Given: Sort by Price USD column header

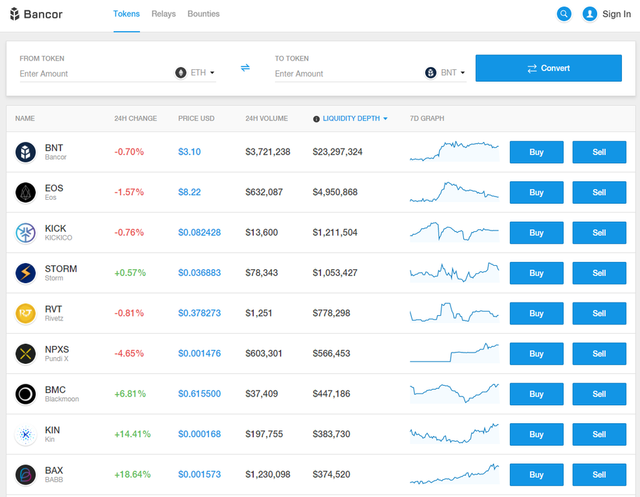Looking at the screenshot, I should tap(196, 118).
